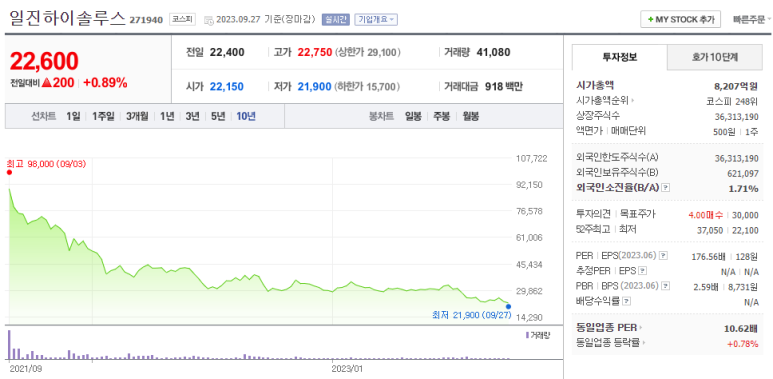Click the help icon beside 외국인소진율(B/A)
This screenshot has width=773, height=379.
pyautogui.click(x=665, y=188)
